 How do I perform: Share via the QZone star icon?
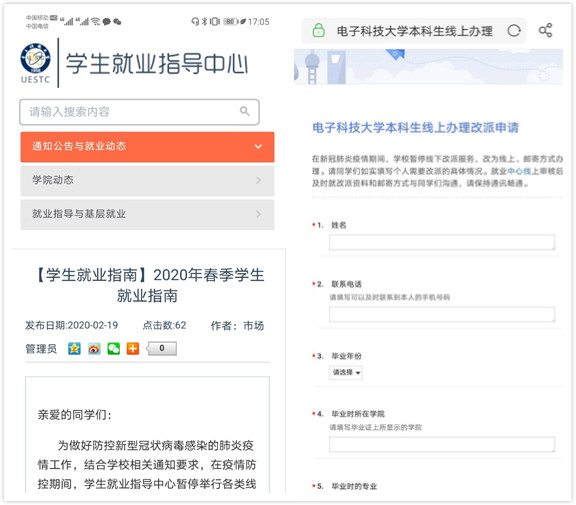(74, 348)
